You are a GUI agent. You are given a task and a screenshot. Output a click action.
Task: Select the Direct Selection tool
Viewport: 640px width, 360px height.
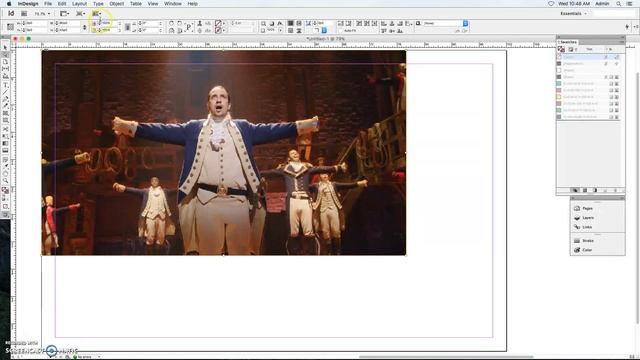pos(5,55)
